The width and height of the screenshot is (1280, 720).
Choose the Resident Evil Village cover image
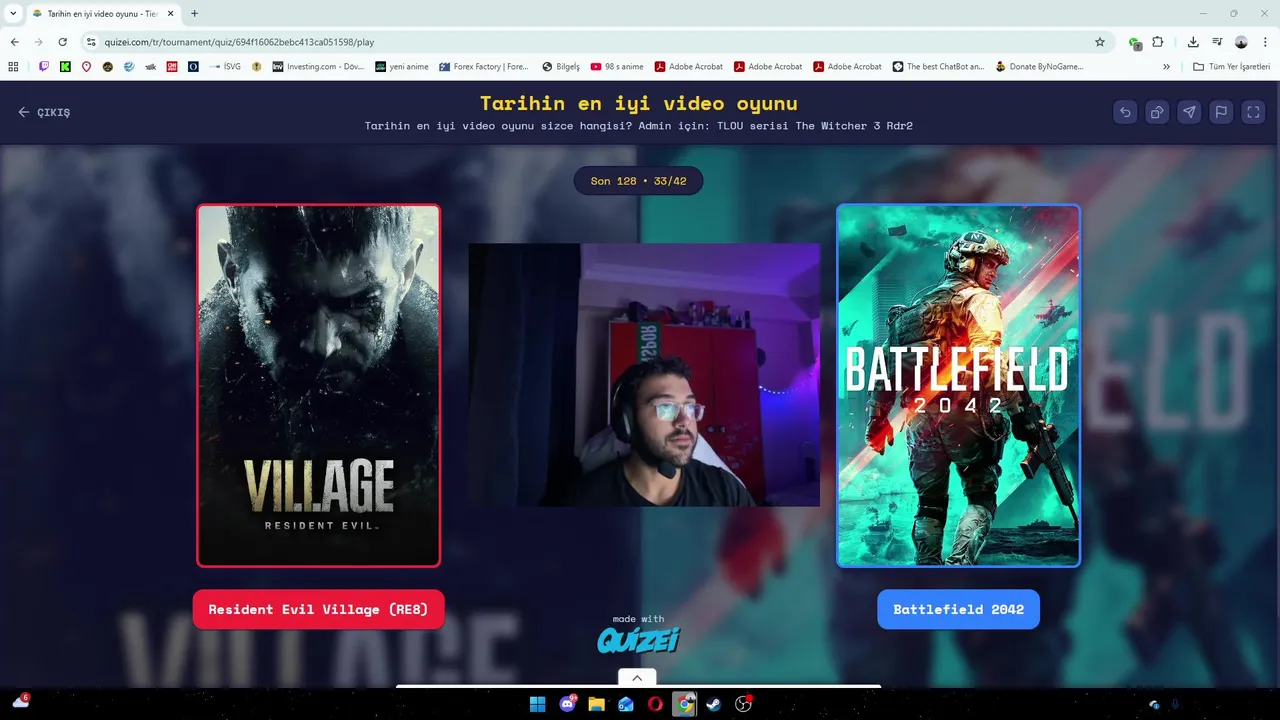[319, 386]
